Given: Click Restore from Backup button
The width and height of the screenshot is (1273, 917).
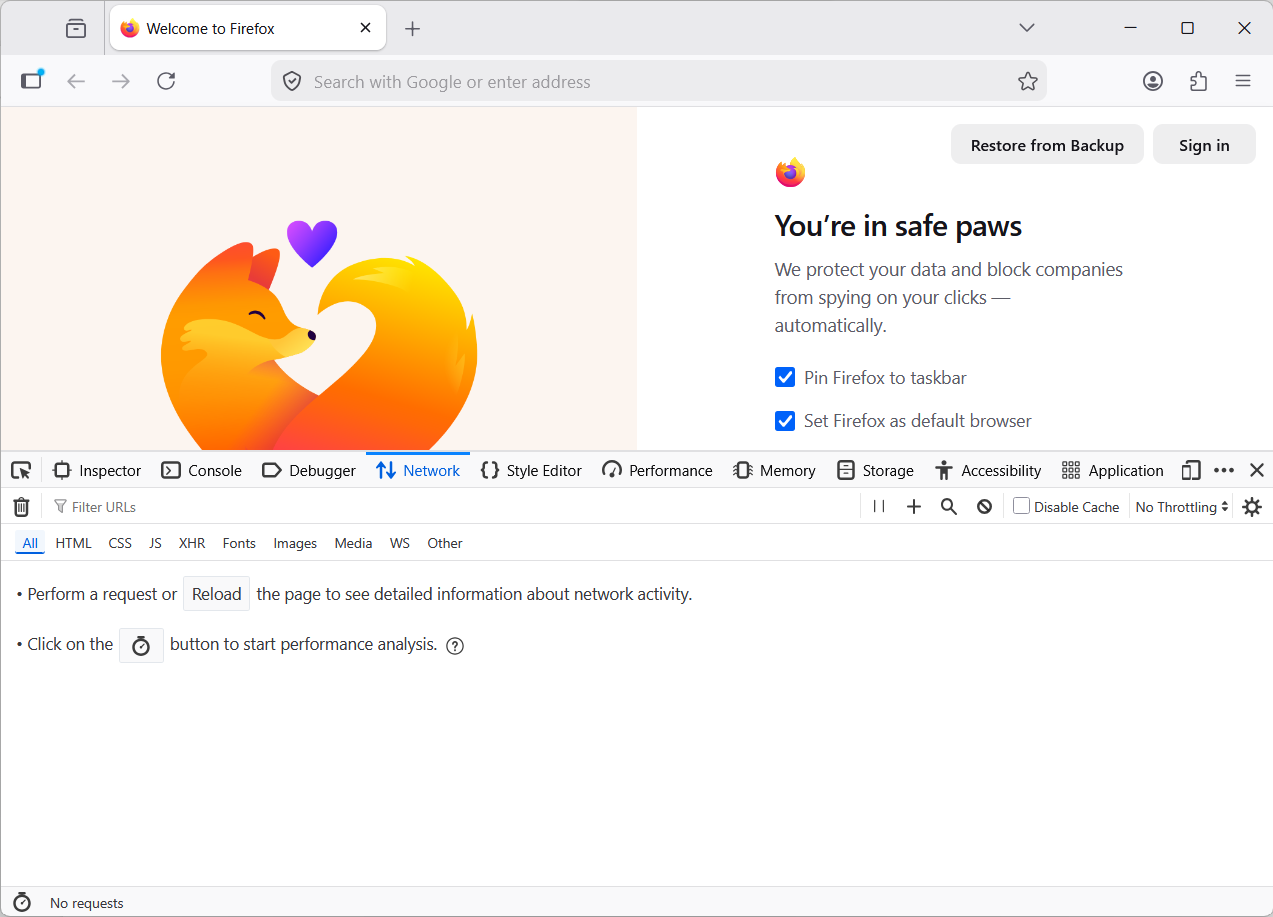Looking at the screenshot, I should pos(1047,145).
